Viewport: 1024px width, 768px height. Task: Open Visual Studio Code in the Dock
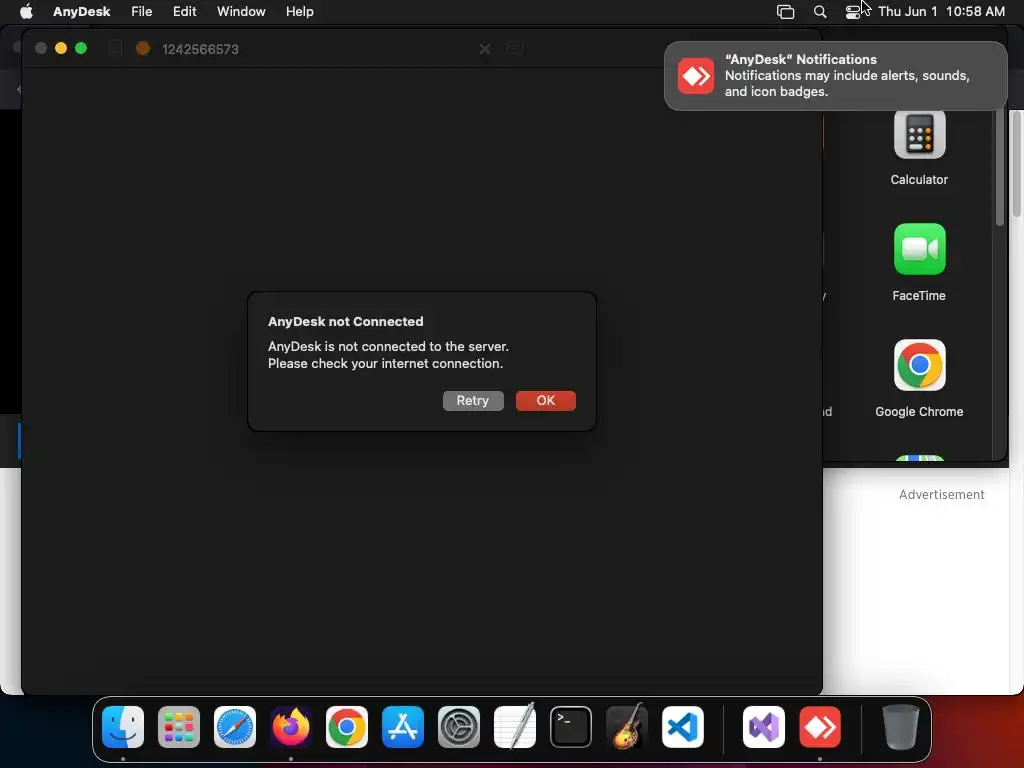pyautogui.click(x=683, y=727)
